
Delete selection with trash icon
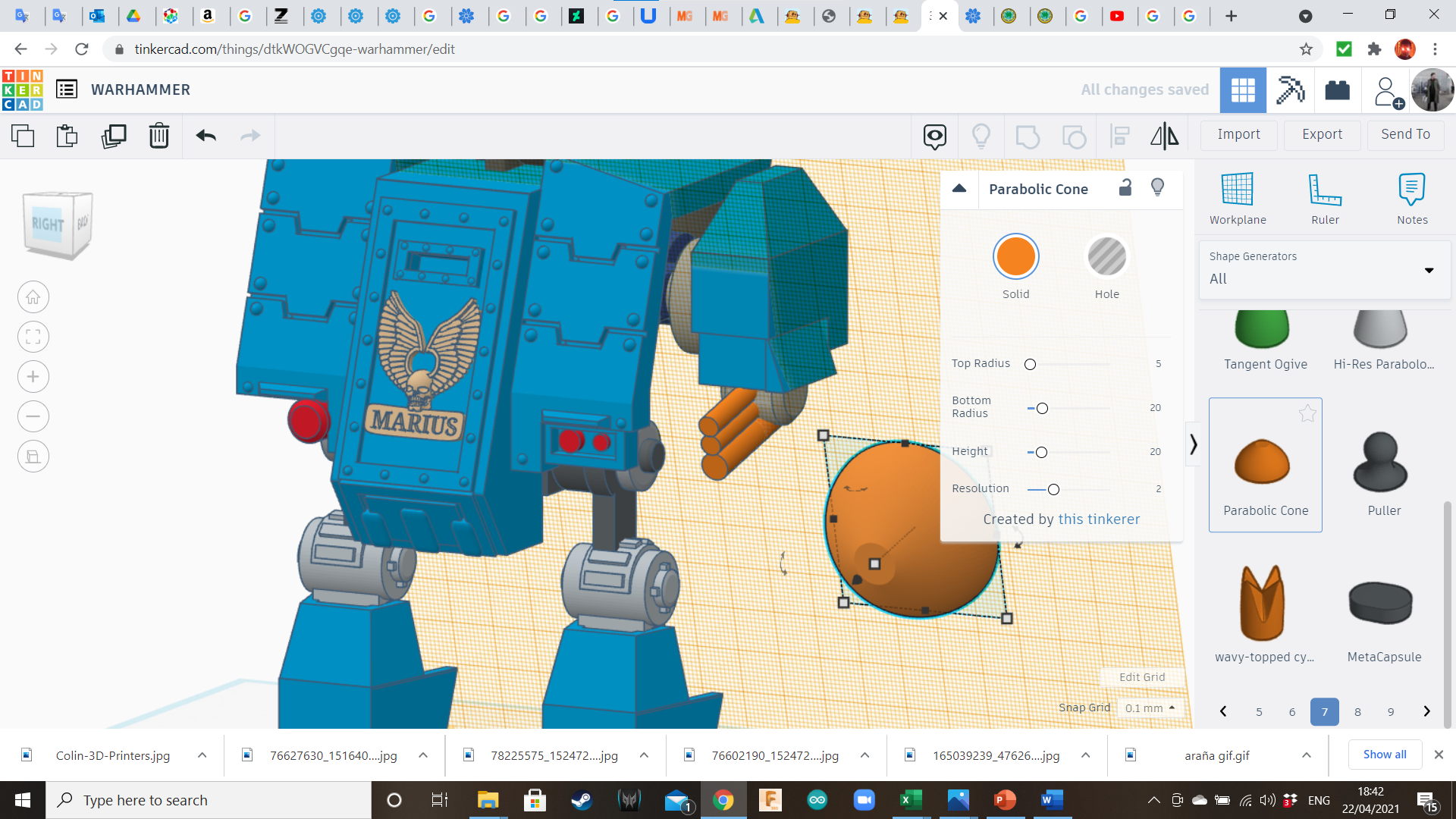[158, 136]
